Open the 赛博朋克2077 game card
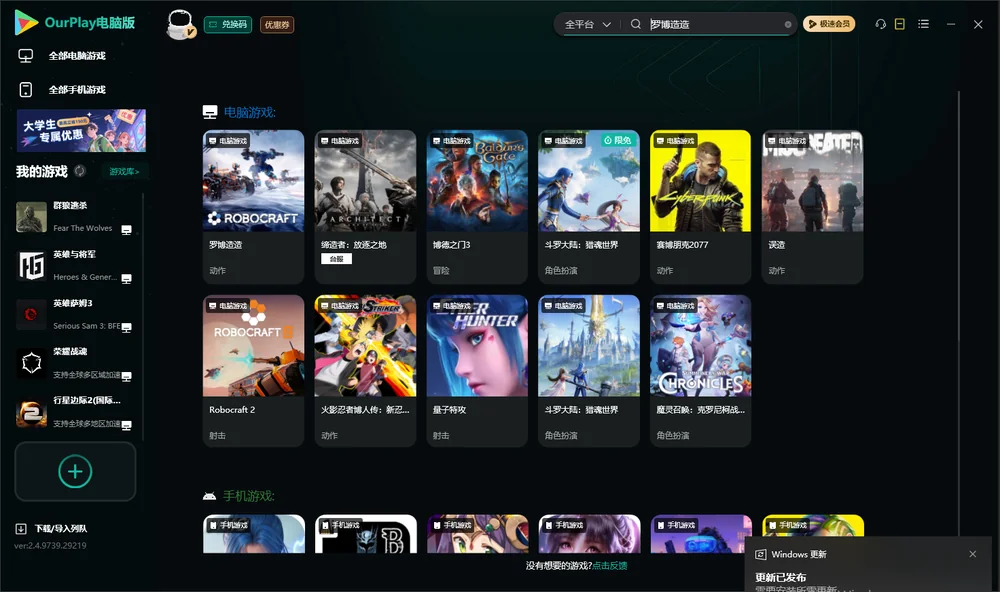The image size is (1000, 592). click(700, 207)
